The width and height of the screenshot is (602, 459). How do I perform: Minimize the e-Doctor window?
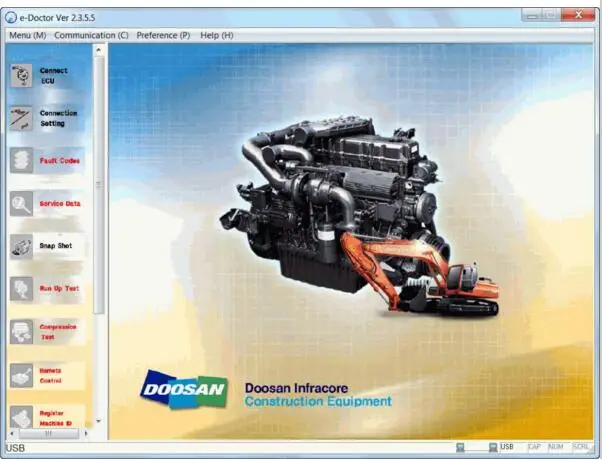pos(532,15)
